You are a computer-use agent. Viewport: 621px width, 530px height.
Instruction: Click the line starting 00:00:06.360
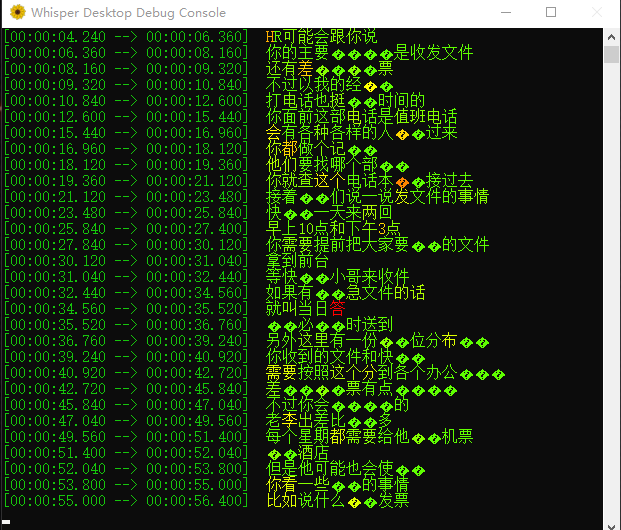pyautogui.click(x=238, y=53)
